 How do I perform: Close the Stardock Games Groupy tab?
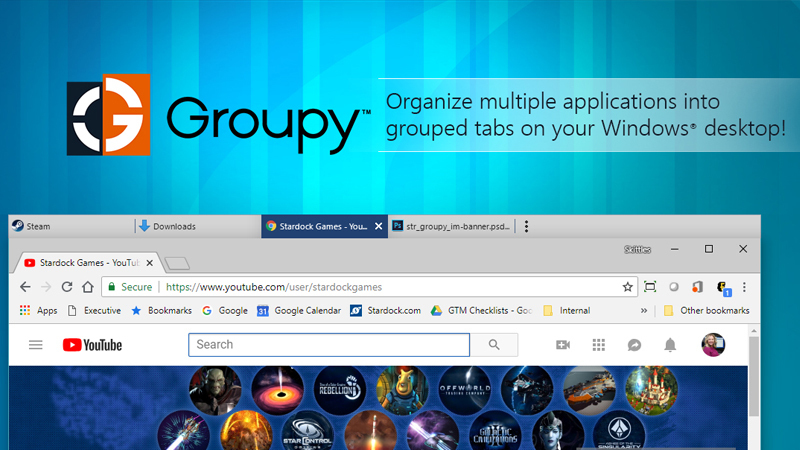[379, 226]
